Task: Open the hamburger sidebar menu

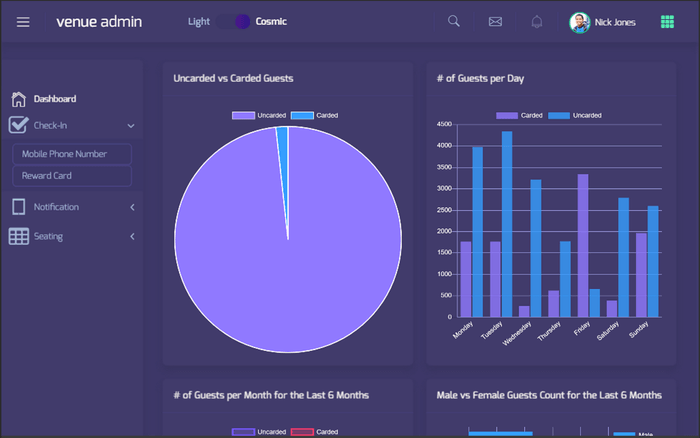Action: (x=23, y=22)
